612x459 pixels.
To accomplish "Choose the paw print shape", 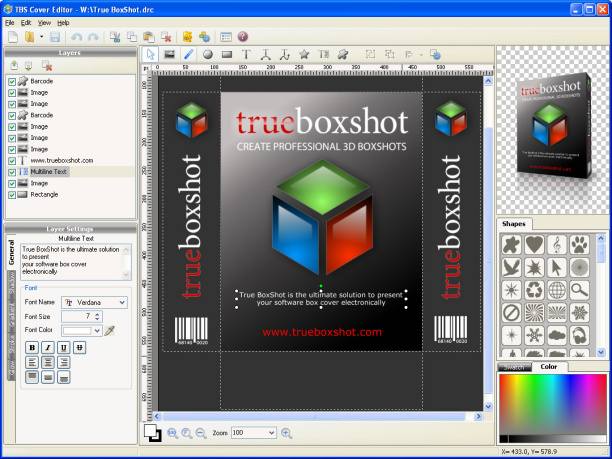I will point(579,245).
